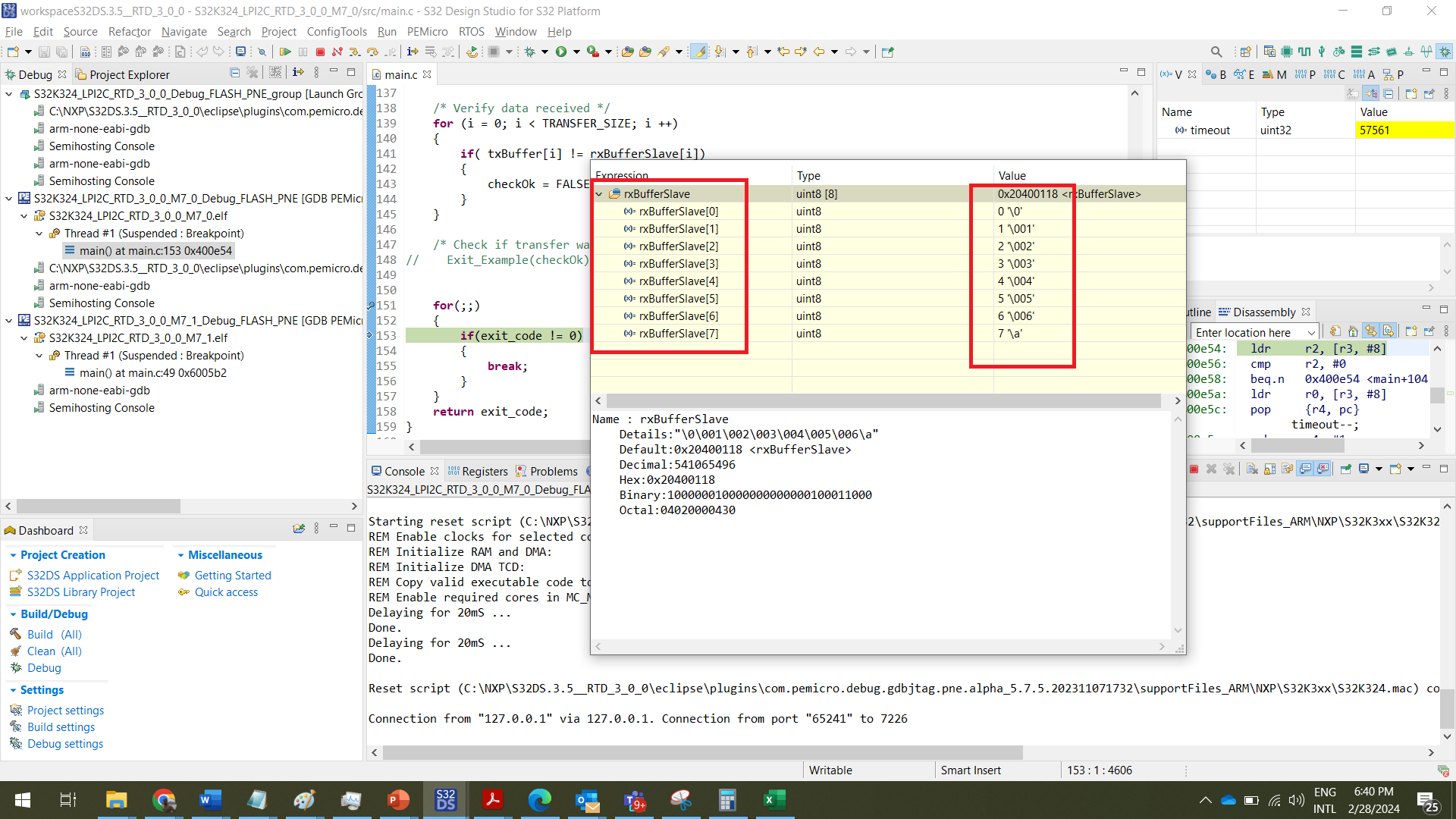Toggle instruction stepping mode icon
Image resolution: width=1456 pixels, height=819 pixels.
coord(412,52)
